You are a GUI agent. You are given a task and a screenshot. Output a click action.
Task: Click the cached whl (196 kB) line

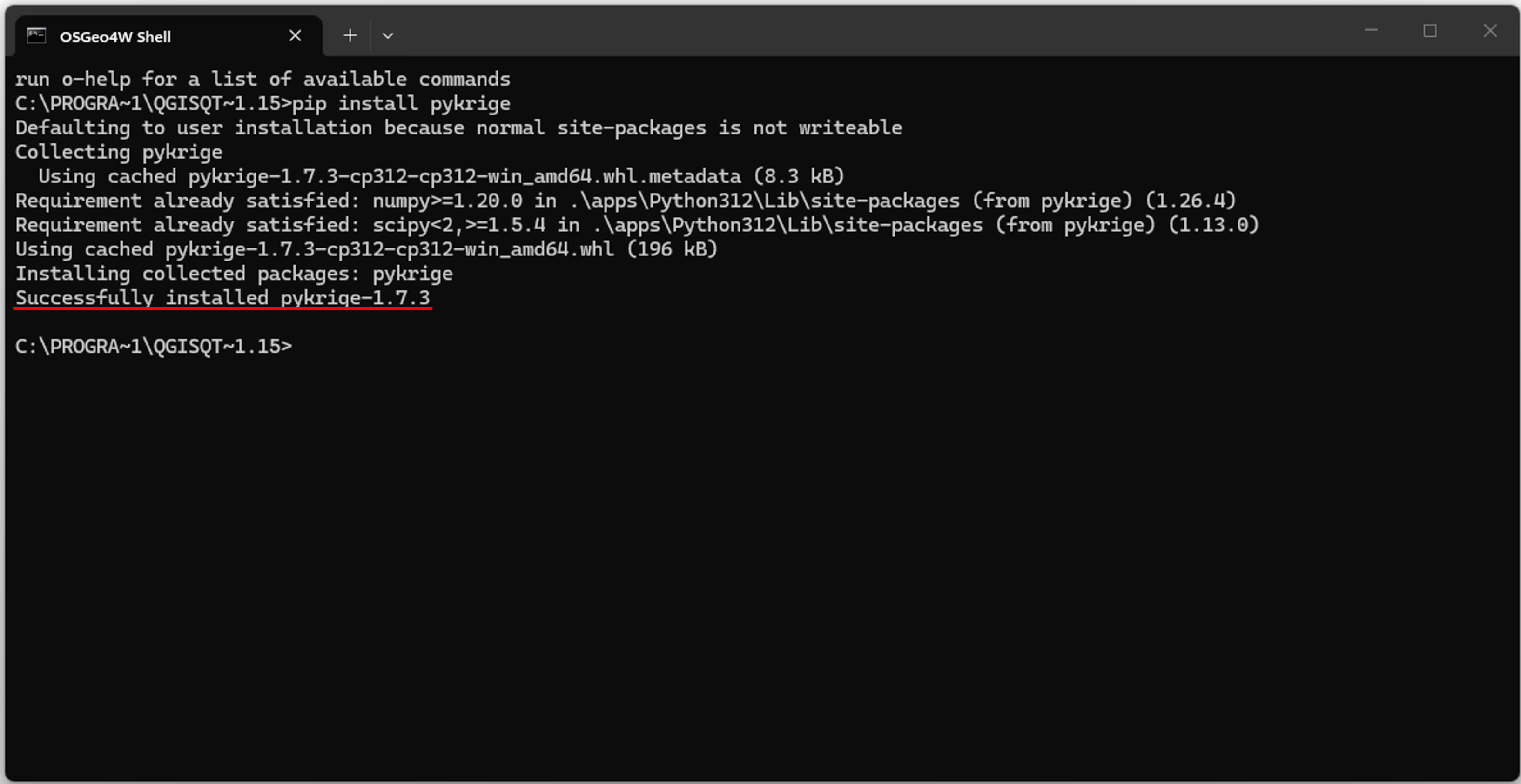point(366,249)
